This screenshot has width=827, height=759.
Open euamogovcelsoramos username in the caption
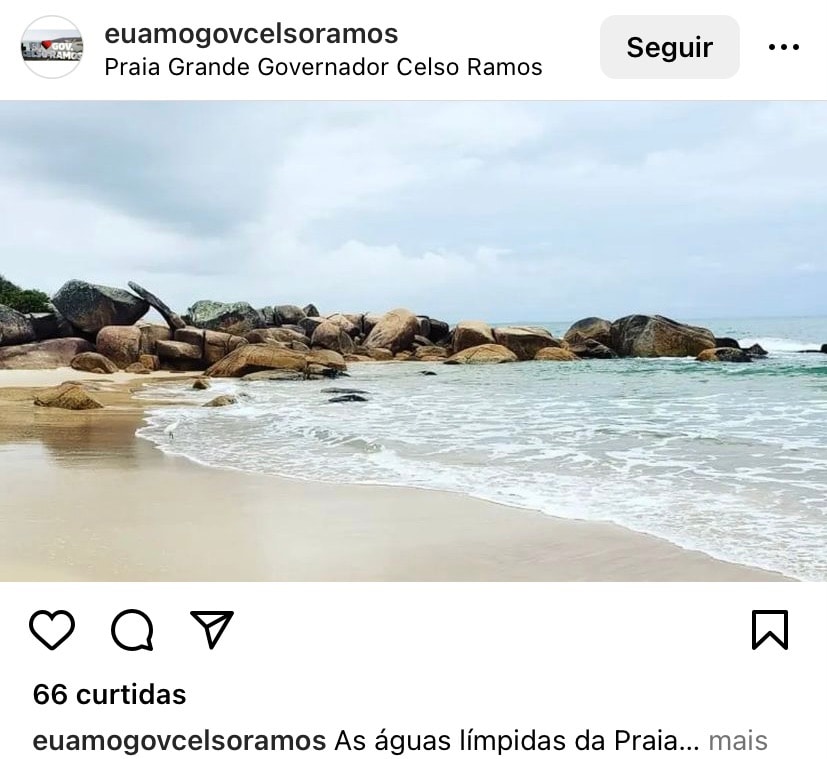pos(179,741)
